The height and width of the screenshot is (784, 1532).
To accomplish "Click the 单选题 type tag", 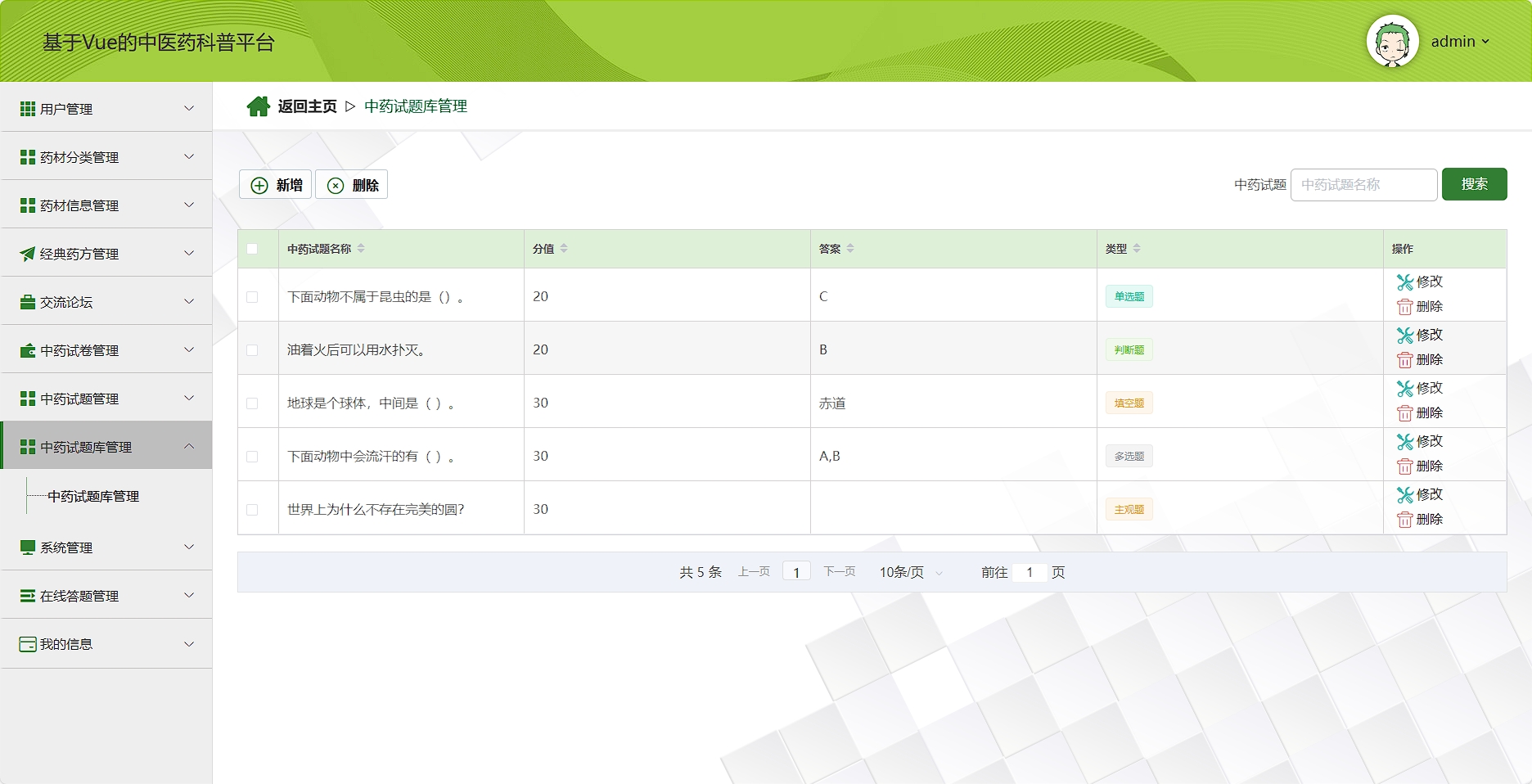I will pyautogui.click(x=1129, y=296).
